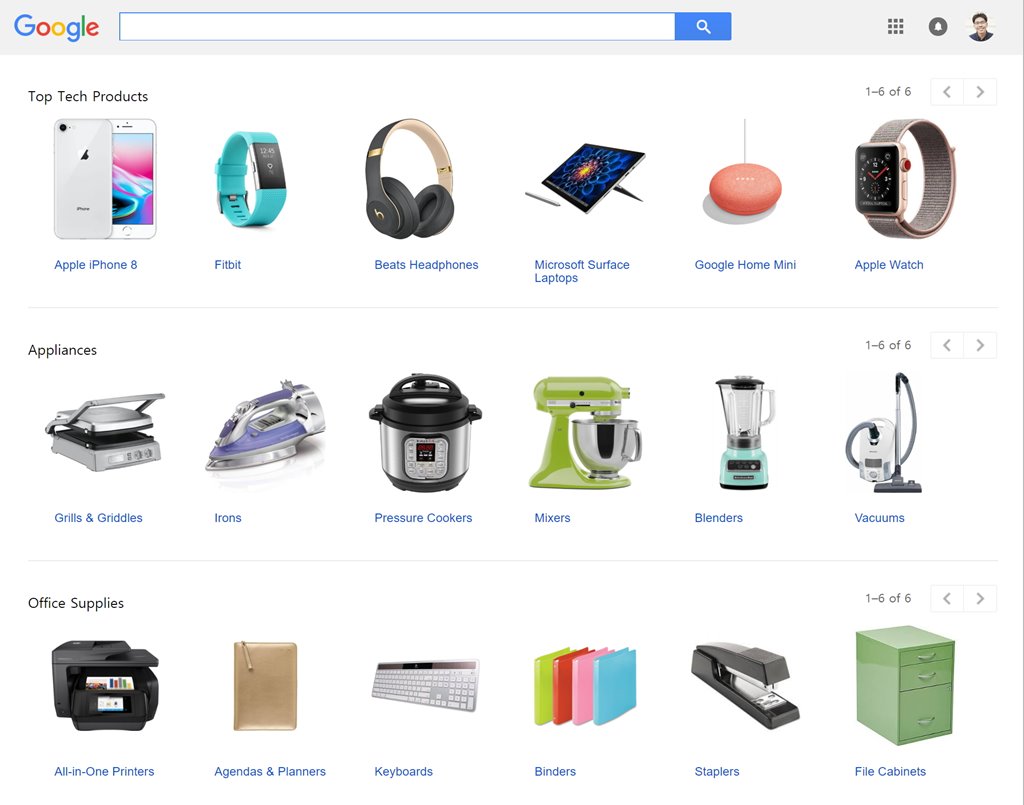Click the blue search magnifier button

703,27
